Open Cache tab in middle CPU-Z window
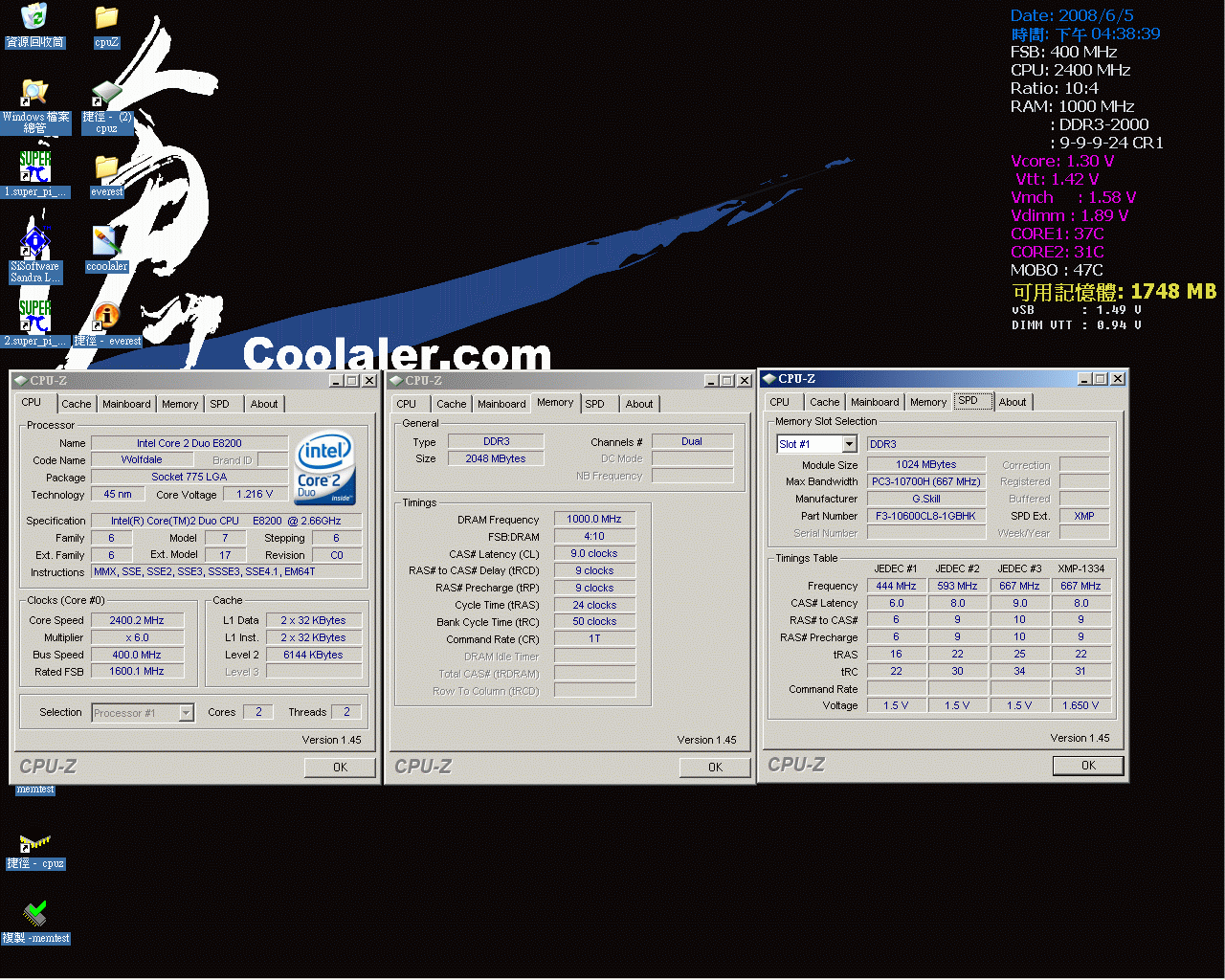The height and width of the screenshot is (980, 1225). 451,404
